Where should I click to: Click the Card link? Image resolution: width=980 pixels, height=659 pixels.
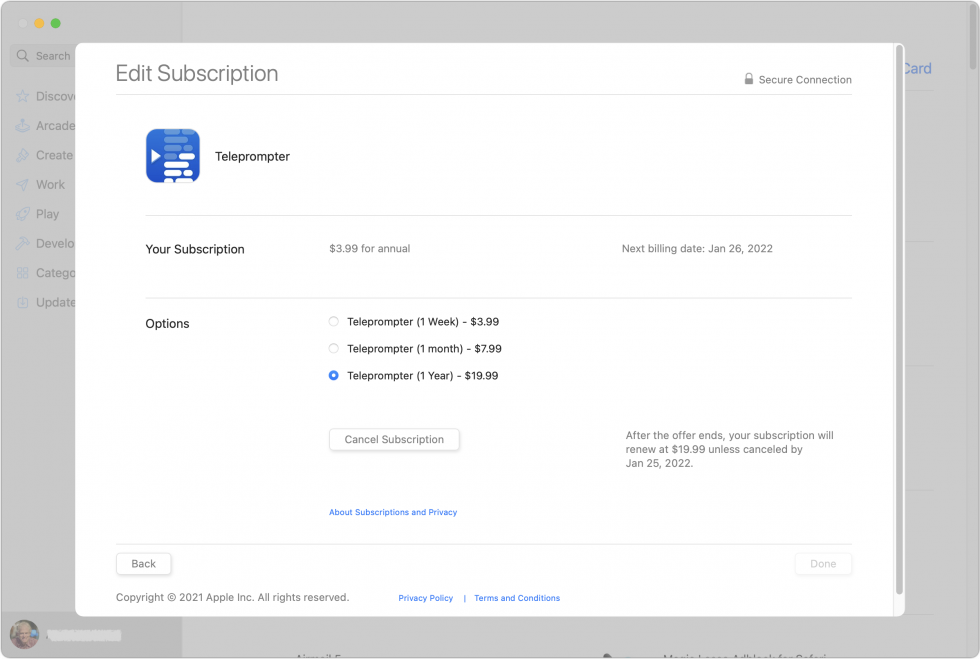(917, 68)
